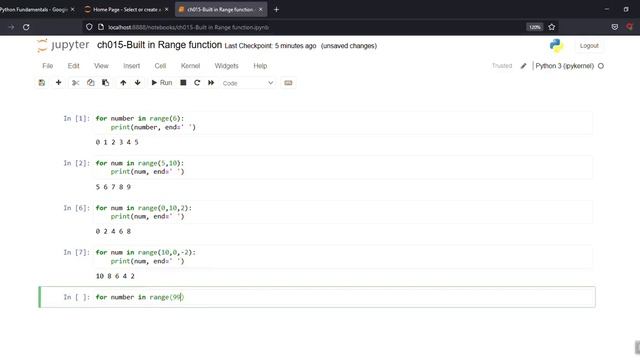The height and width of the screenshot is (360, 640).
Task: Close the ch015-Built in Range function tab
Action: coord(261,9)
